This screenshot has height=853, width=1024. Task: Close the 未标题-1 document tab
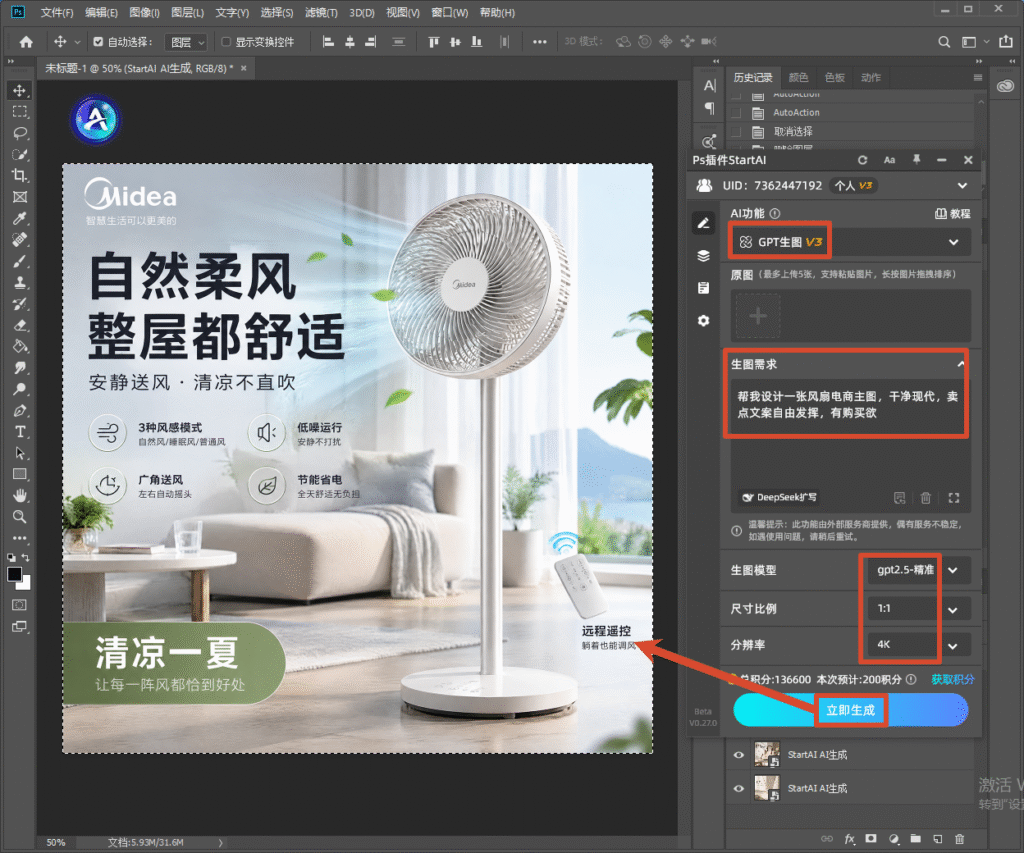point(244,68)
